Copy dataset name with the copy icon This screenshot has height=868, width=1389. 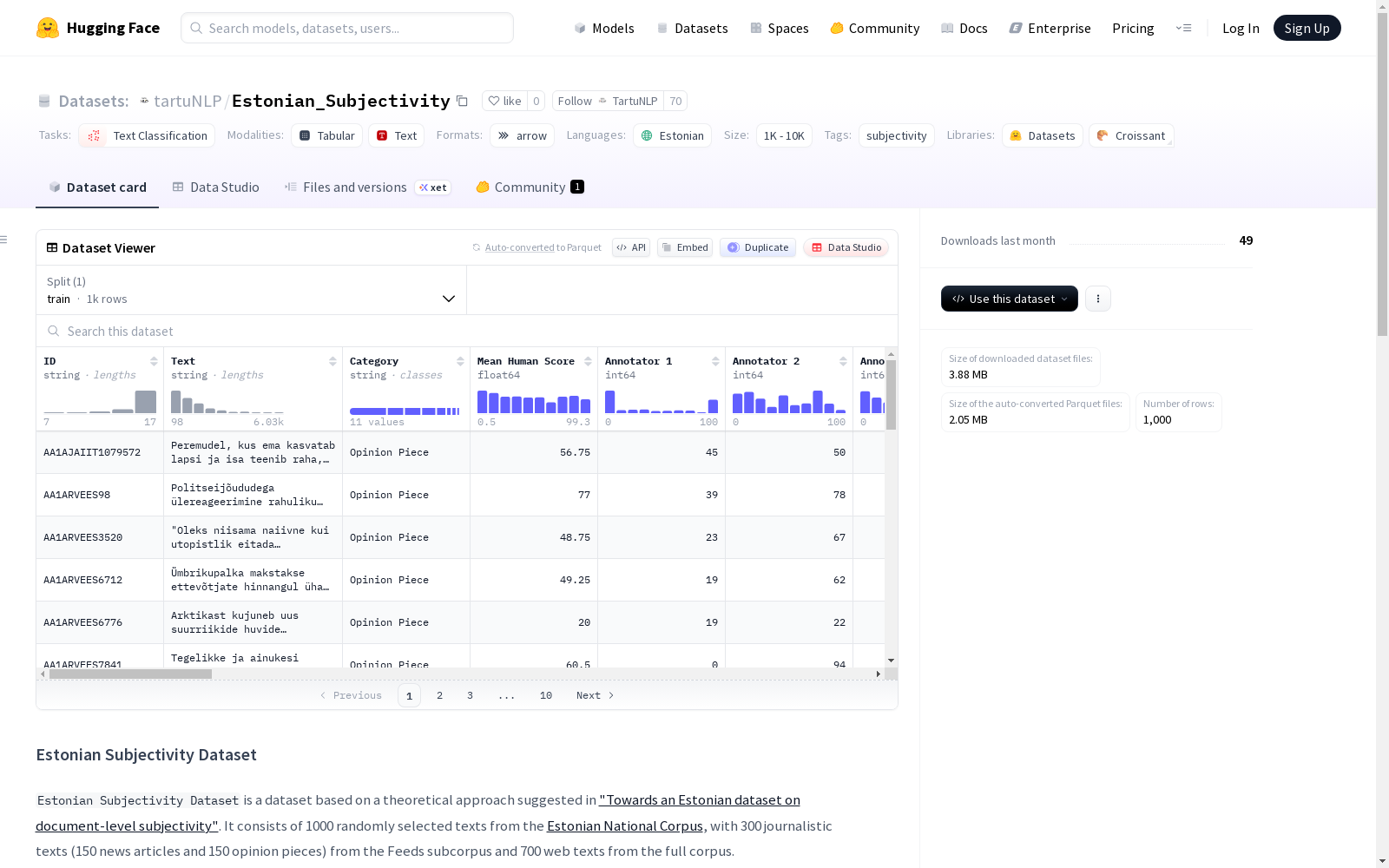tap(463, 102)
